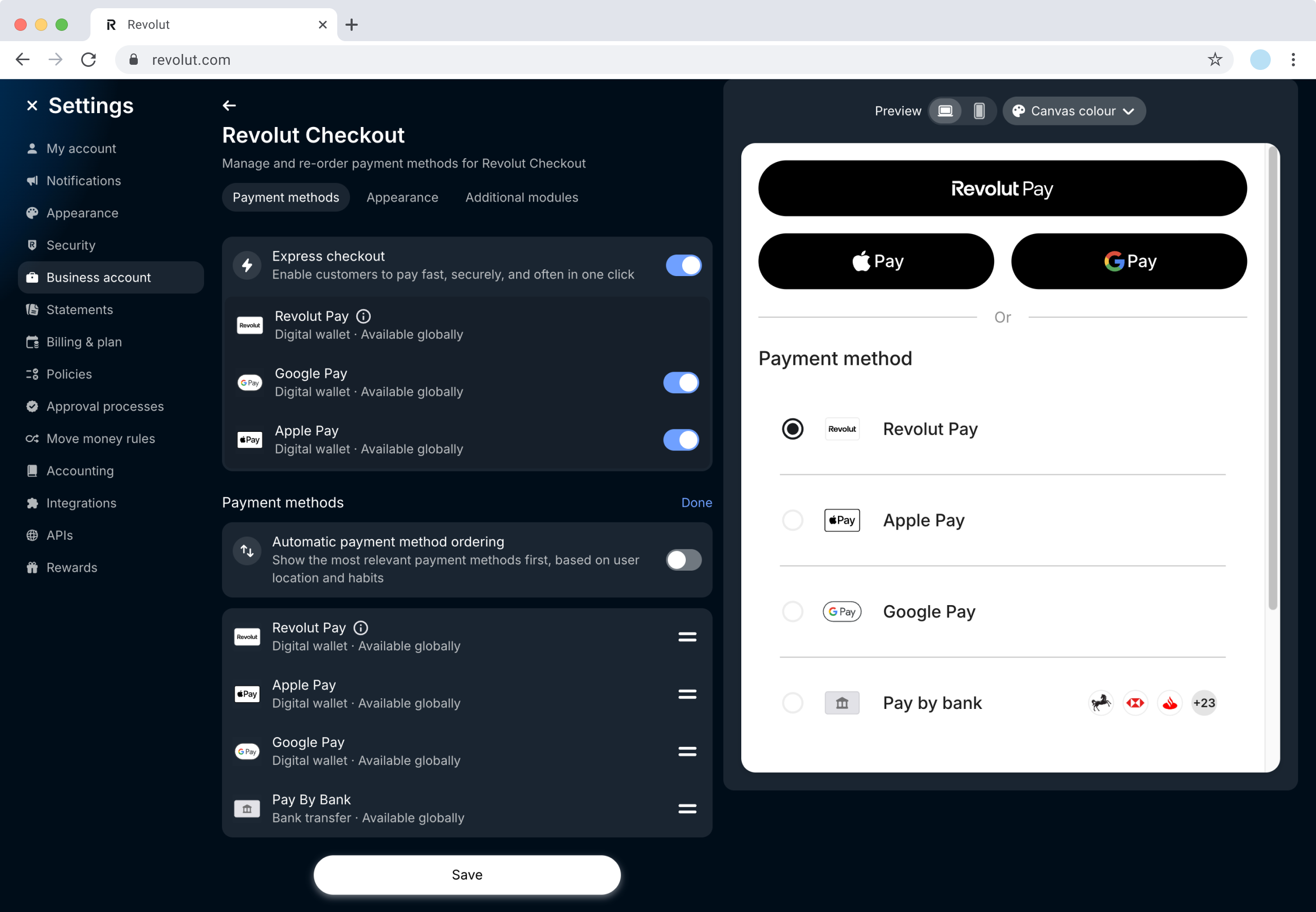Click the drag handle for Pay By Bank

click(687, 808)
